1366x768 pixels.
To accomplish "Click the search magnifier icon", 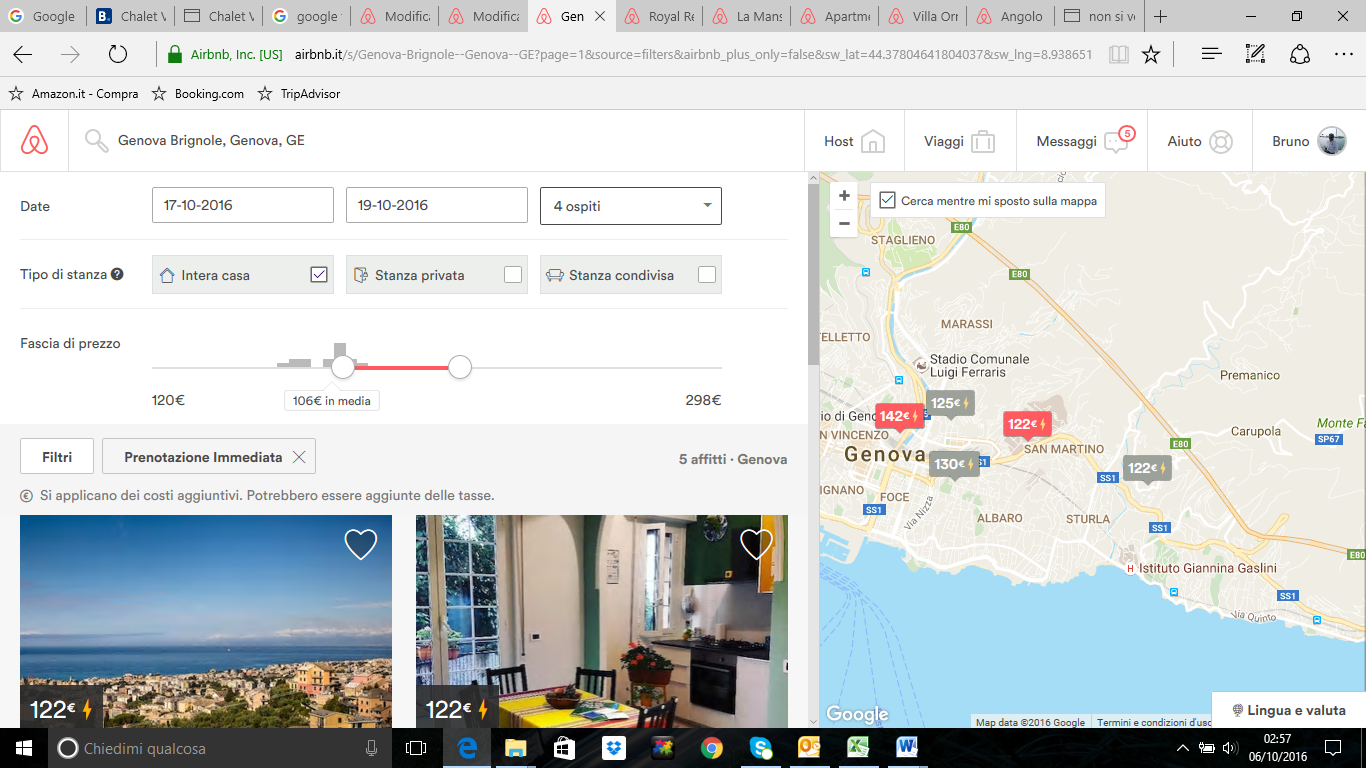I will 97,141.
